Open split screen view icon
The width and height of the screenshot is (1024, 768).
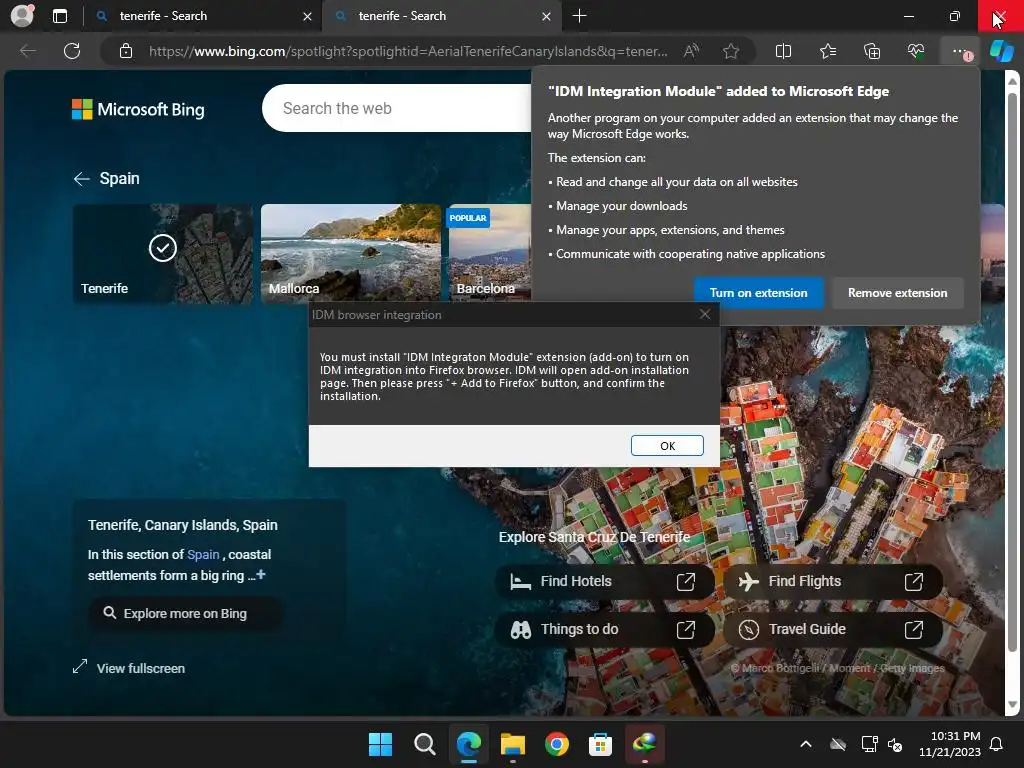click(783, 51)
